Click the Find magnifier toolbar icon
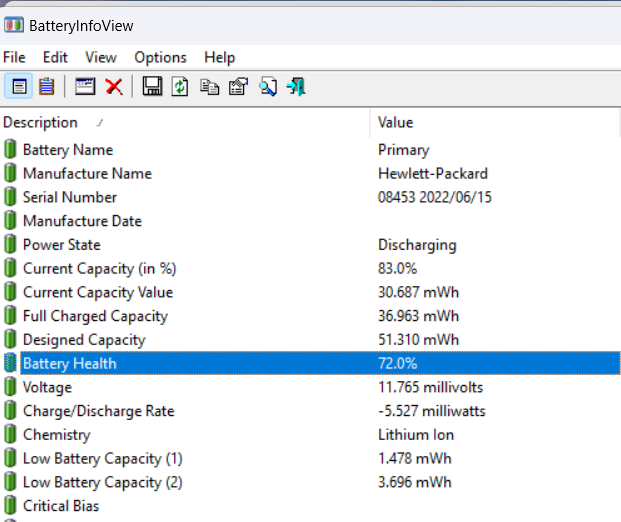 click(x=268, y=86)
